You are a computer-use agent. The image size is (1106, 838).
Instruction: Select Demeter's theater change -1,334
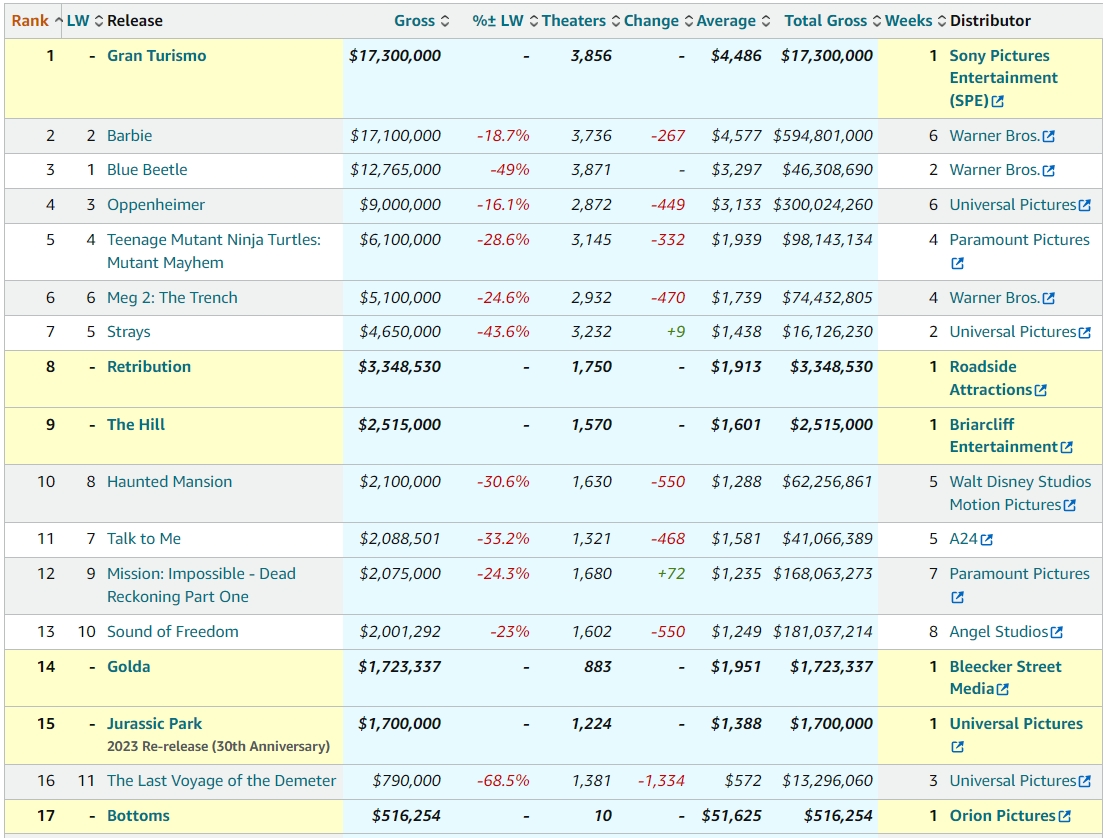coord(661,781)
